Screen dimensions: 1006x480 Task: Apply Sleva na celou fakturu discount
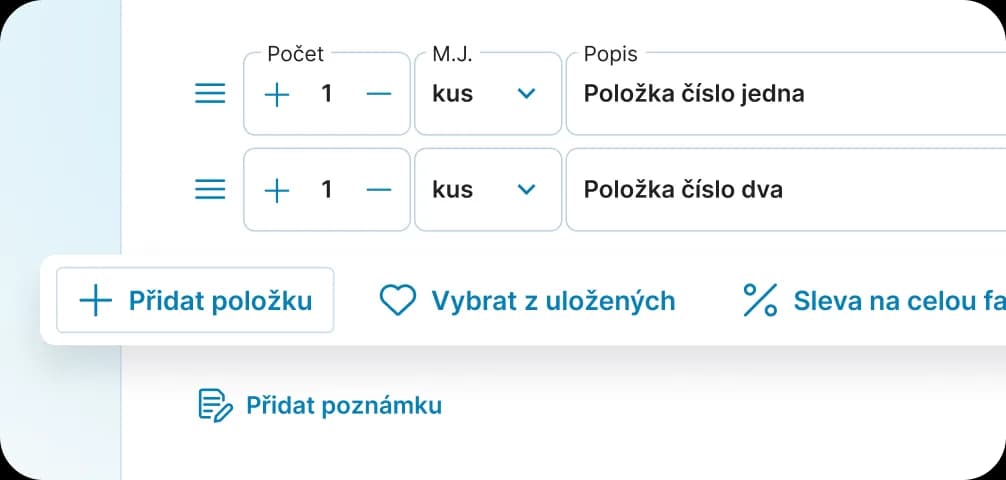pyautogui.click(x=874, y=300)
